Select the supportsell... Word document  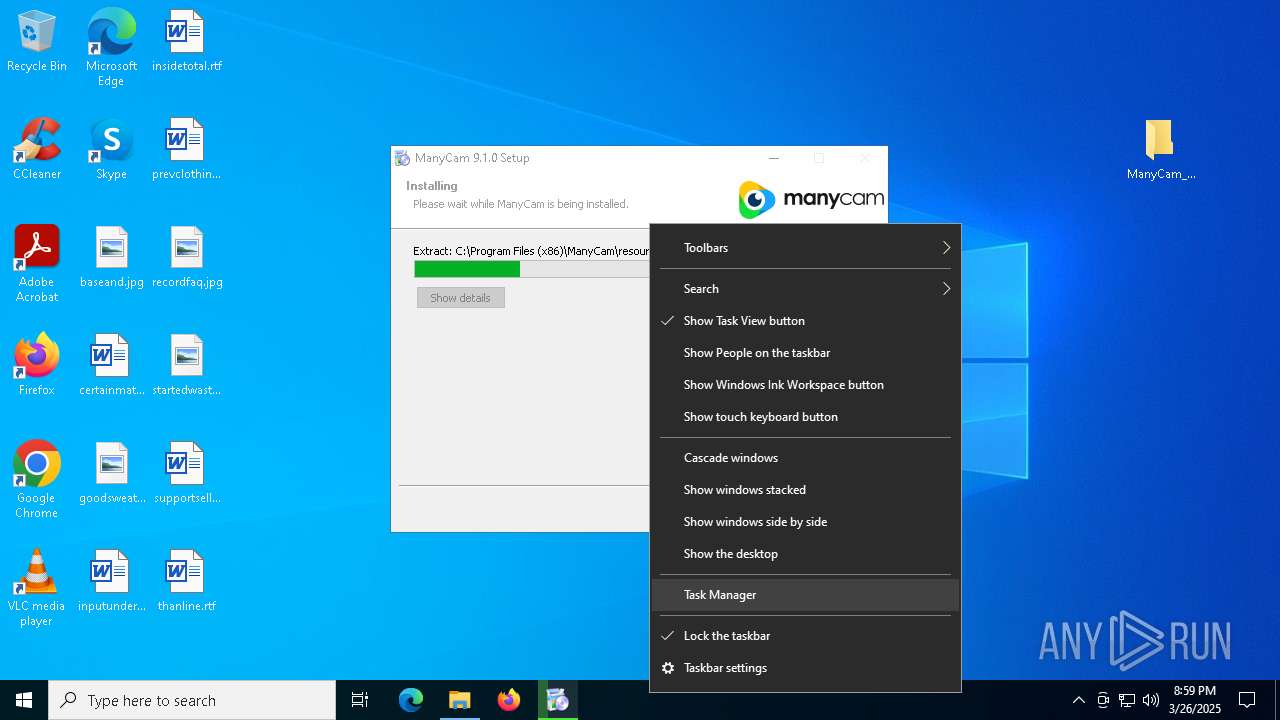[x=186, y=473]
